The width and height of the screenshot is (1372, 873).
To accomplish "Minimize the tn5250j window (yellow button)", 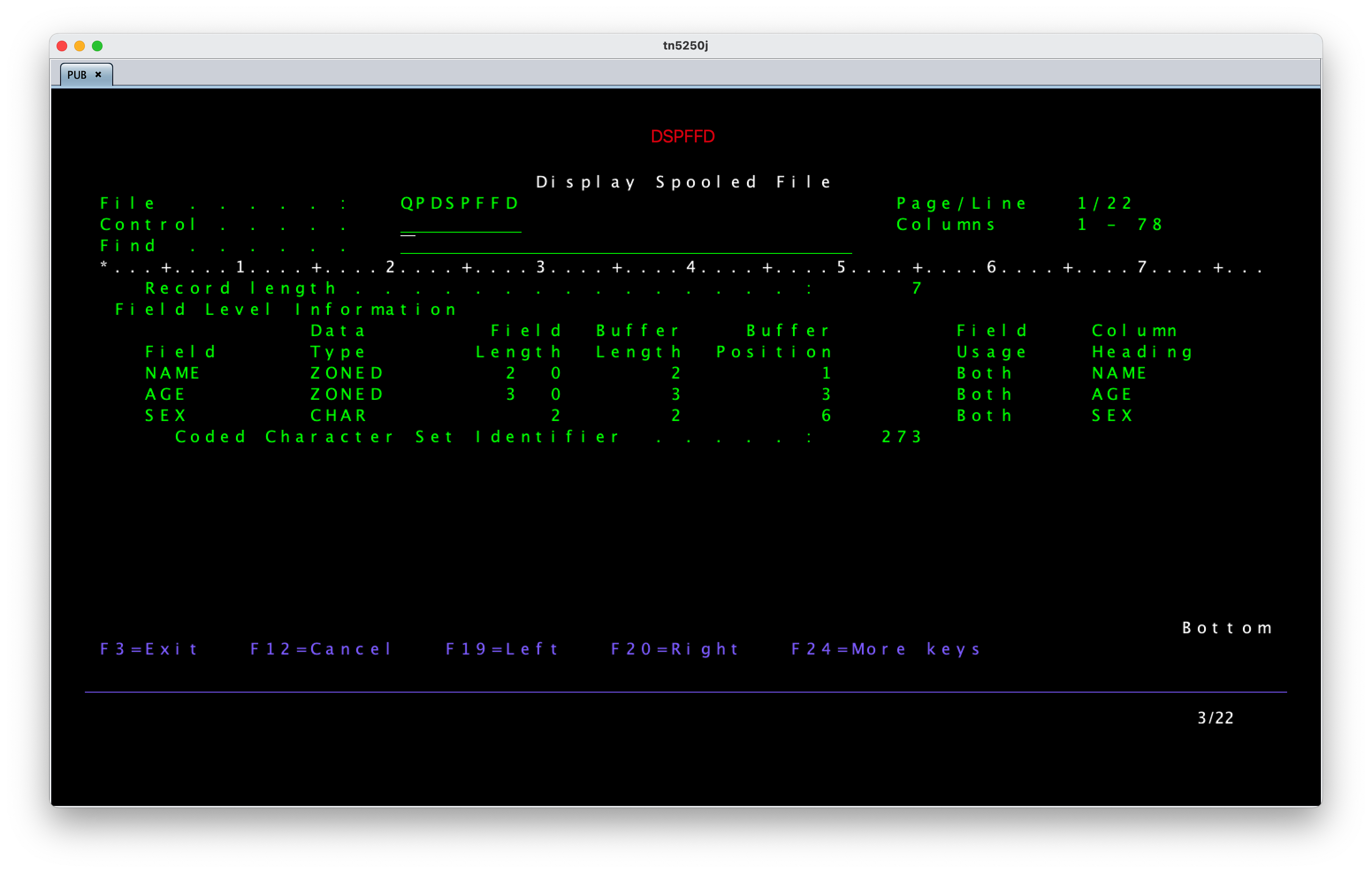I will pyautogui.click(x=80, y=46).
